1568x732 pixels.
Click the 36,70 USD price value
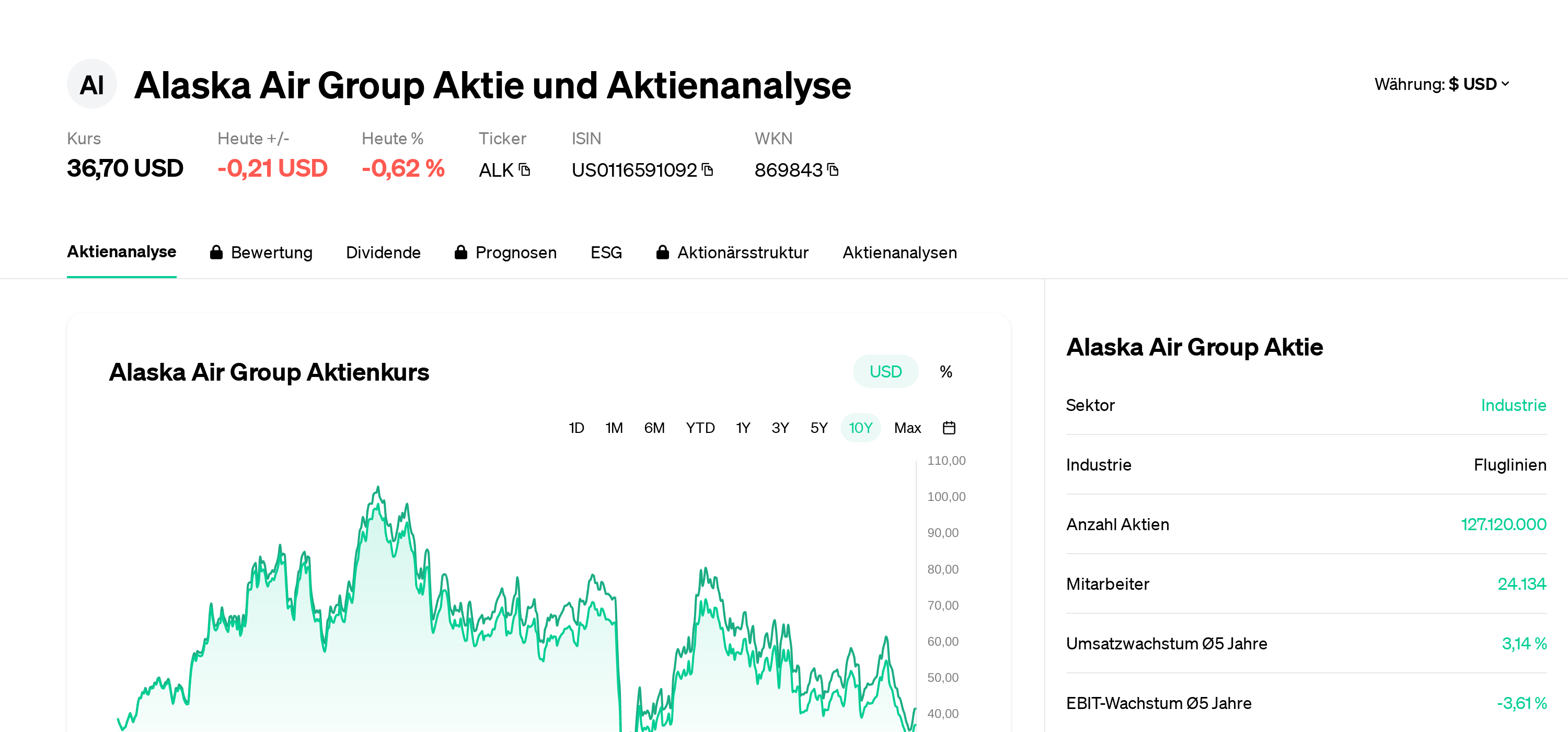(125, 169)
